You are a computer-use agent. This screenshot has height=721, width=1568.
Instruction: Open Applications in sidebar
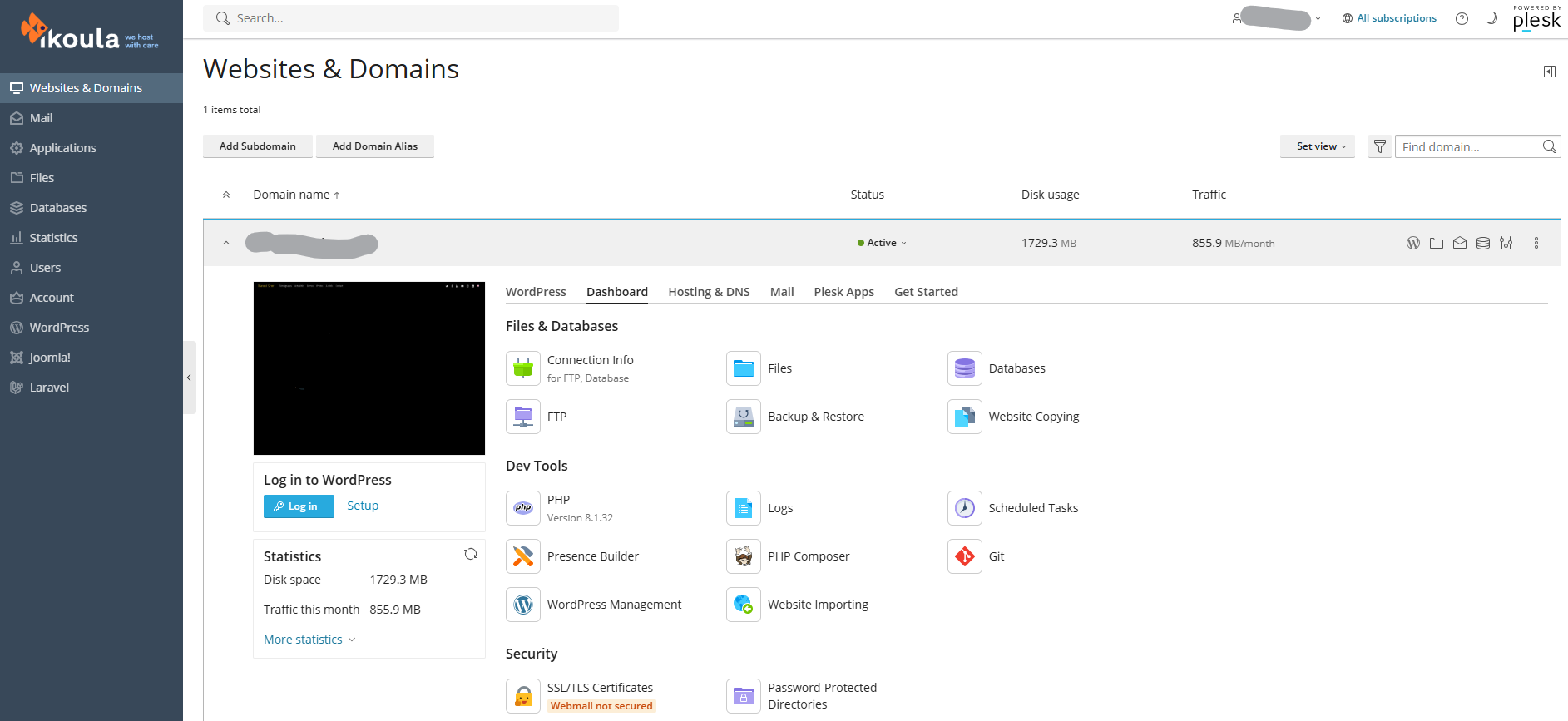click(92, 148)
